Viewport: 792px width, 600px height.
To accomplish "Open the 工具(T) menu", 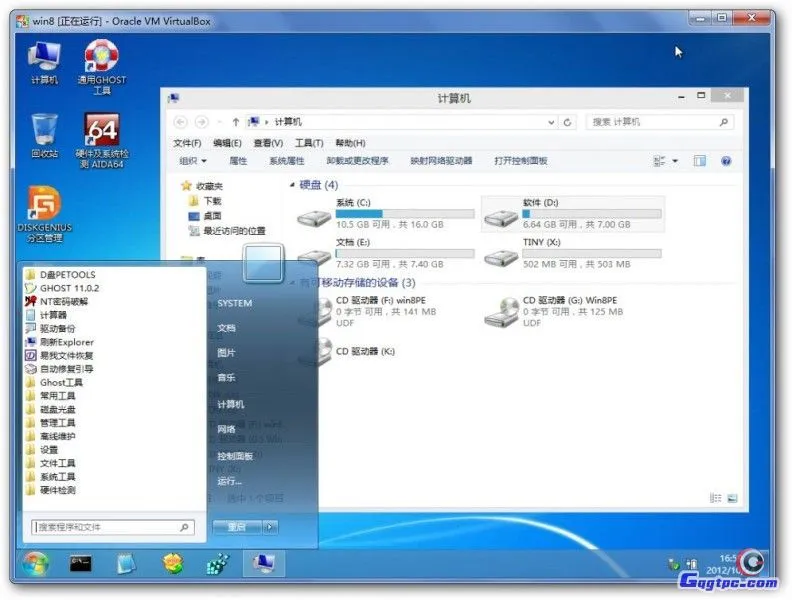I will [x=309, y=143].
